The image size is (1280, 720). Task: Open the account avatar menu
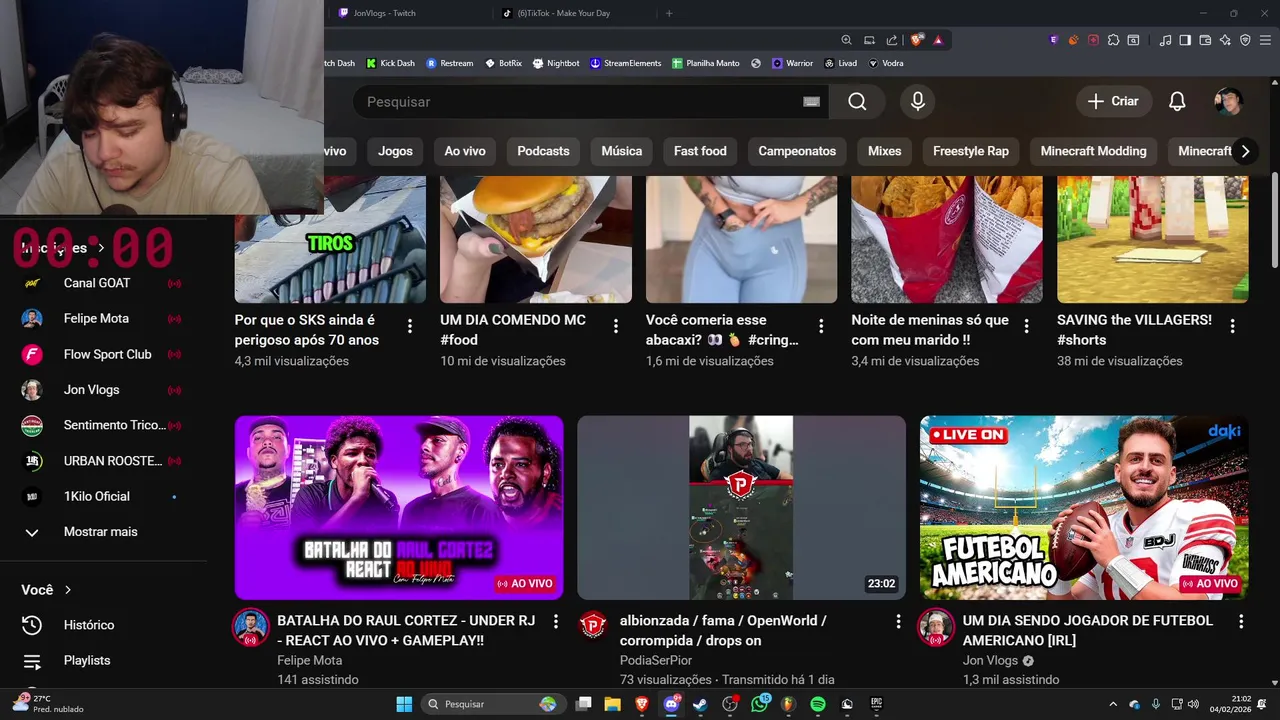pos(1228,101)
